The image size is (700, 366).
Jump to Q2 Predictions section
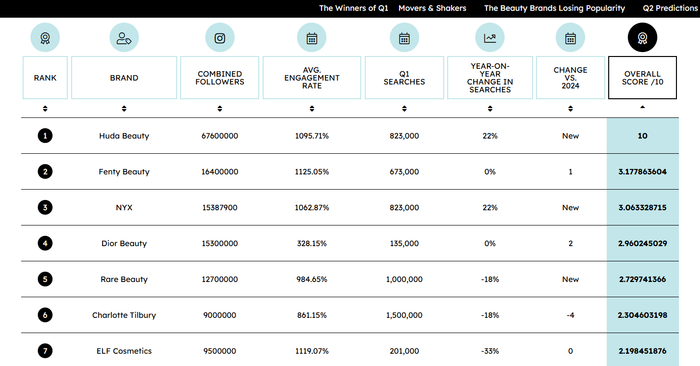671,8
